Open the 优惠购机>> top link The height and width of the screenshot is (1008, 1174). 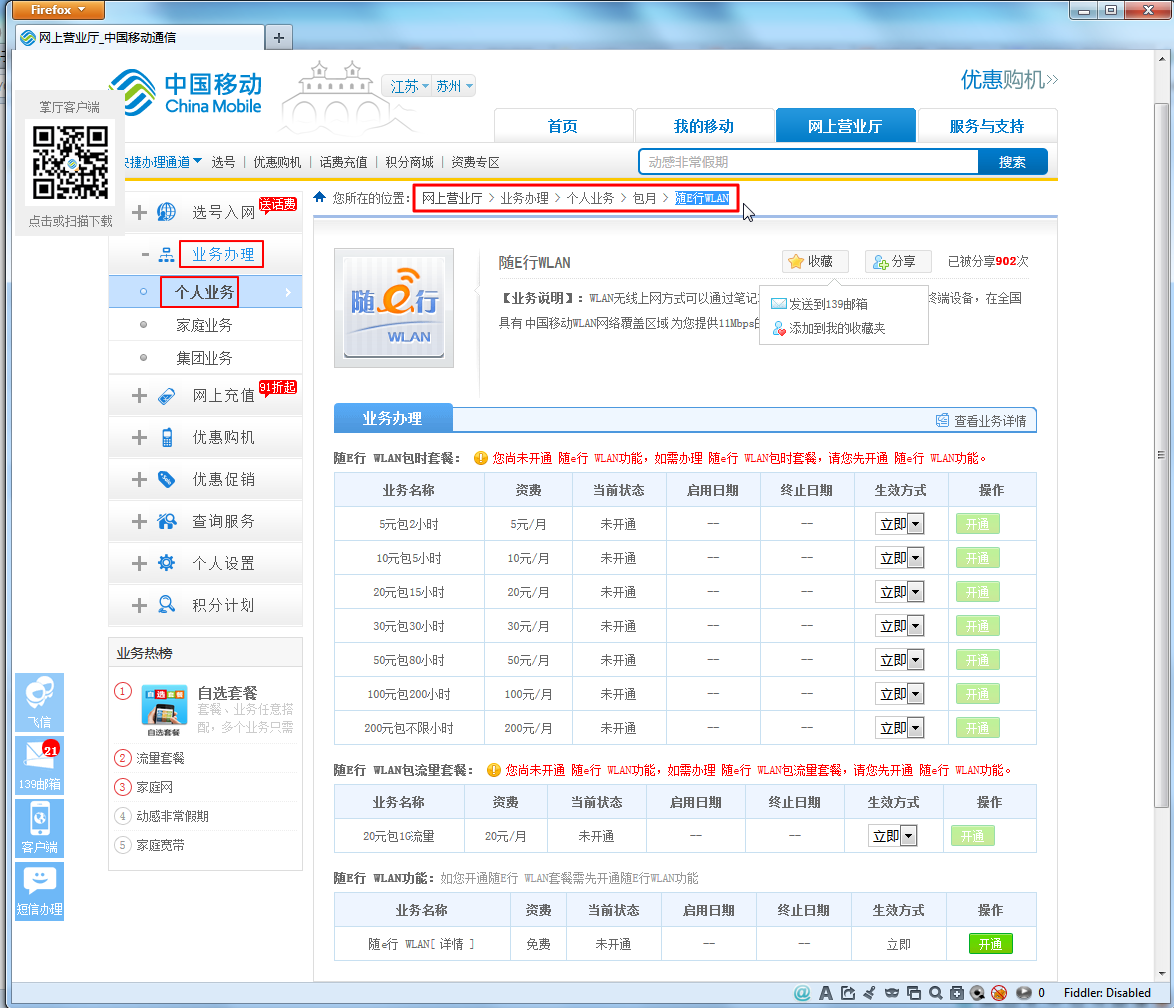tap(1009, 79)
